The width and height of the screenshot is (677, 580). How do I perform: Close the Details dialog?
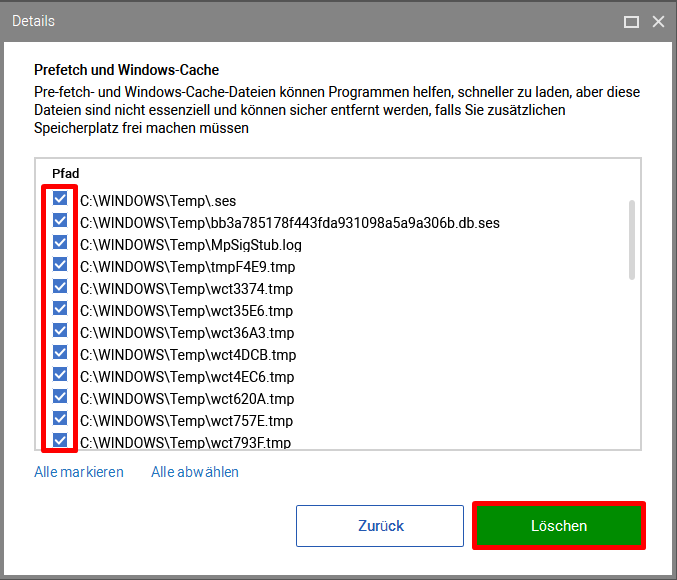click(x=658, y=22)
